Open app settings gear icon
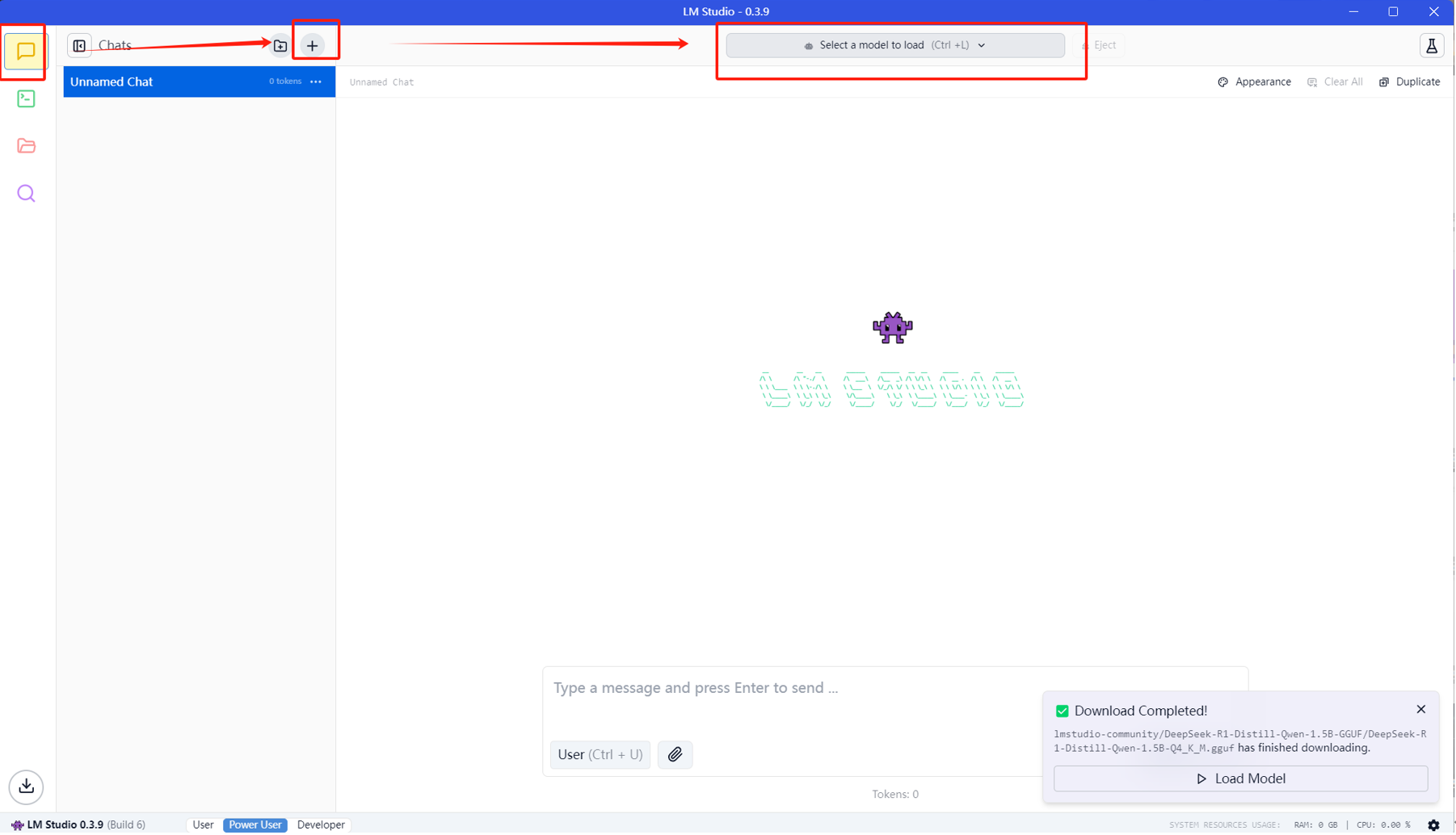The height and width of the screenshot is (835, 1456). coord(1435,826)
